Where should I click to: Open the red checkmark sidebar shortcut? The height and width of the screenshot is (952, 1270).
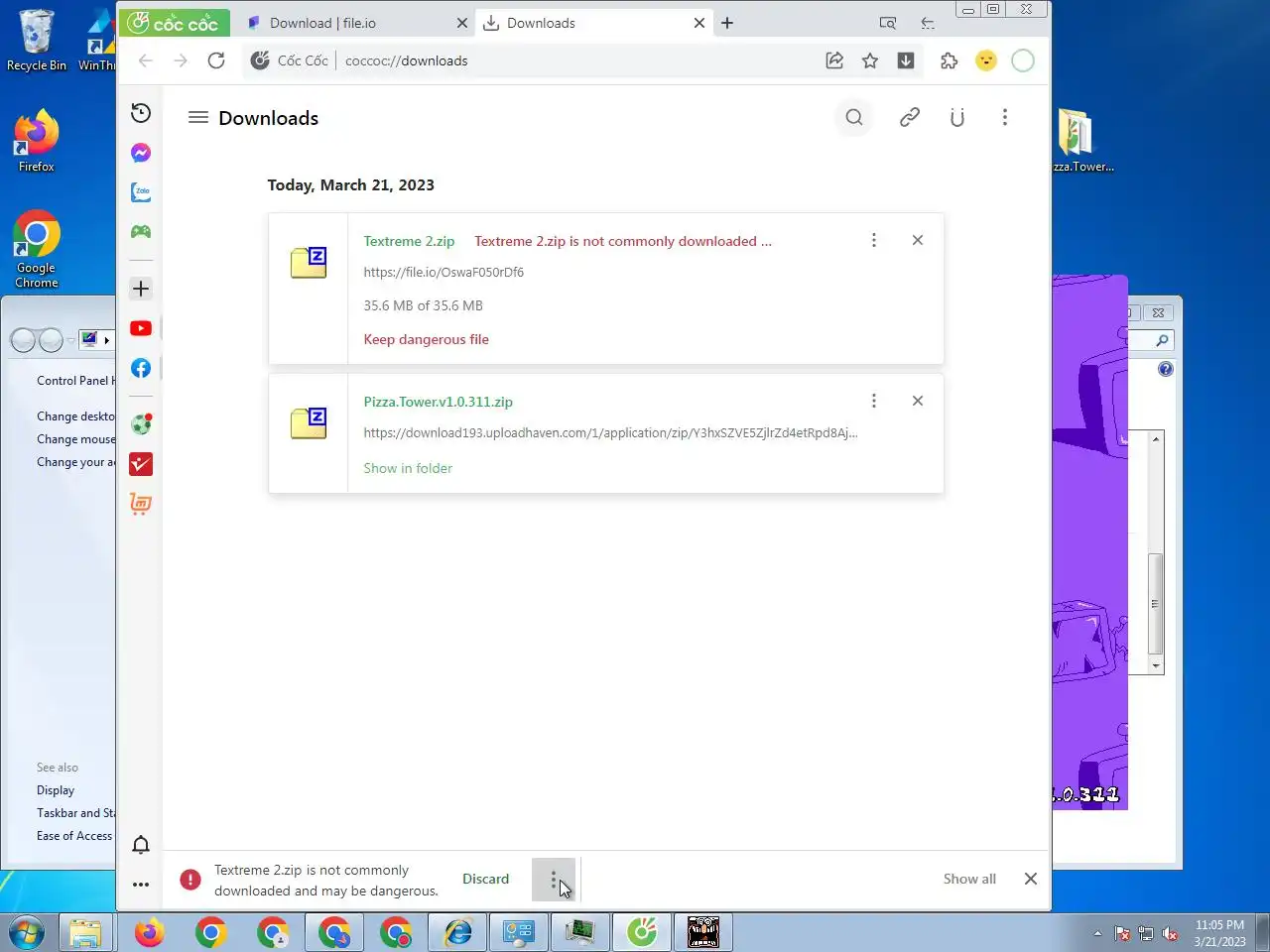tap(141, 464)
